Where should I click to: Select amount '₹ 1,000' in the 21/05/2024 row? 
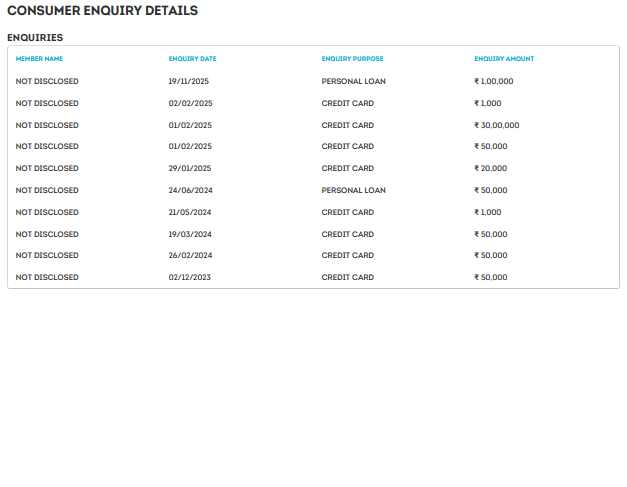click(488, 212)
